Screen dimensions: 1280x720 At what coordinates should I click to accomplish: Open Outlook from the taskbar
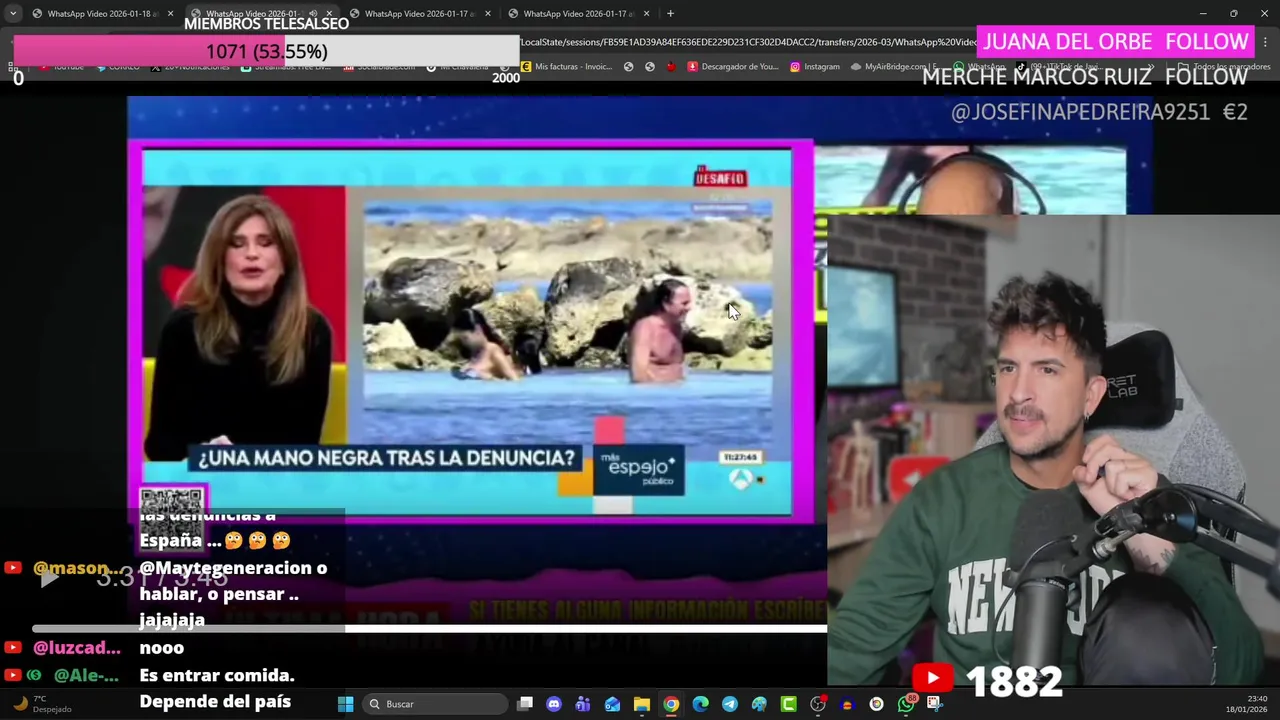tap(612, 704)
